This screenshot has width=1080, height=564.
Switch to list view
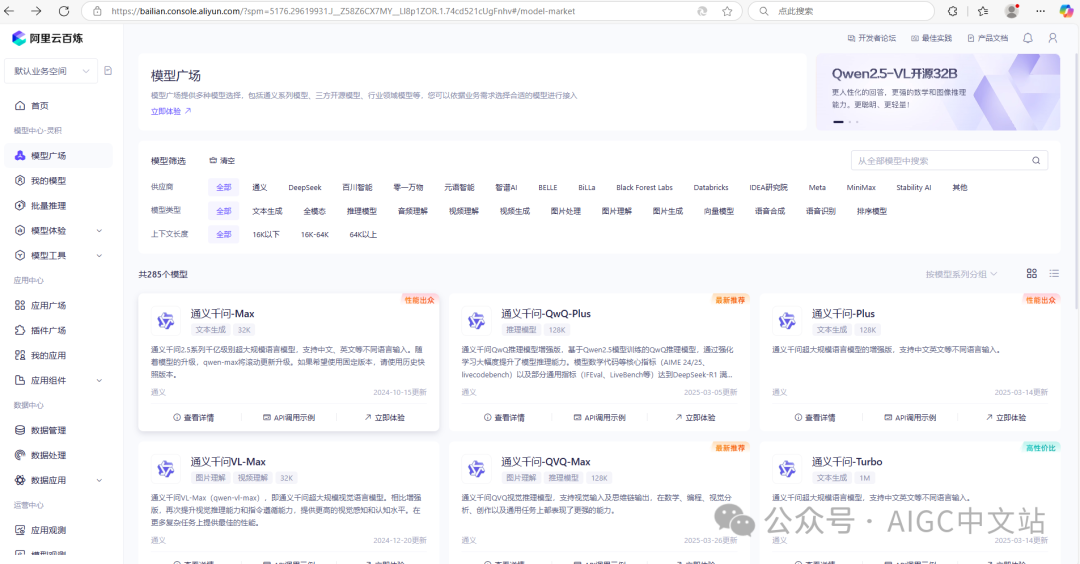tap(1054, 273)
